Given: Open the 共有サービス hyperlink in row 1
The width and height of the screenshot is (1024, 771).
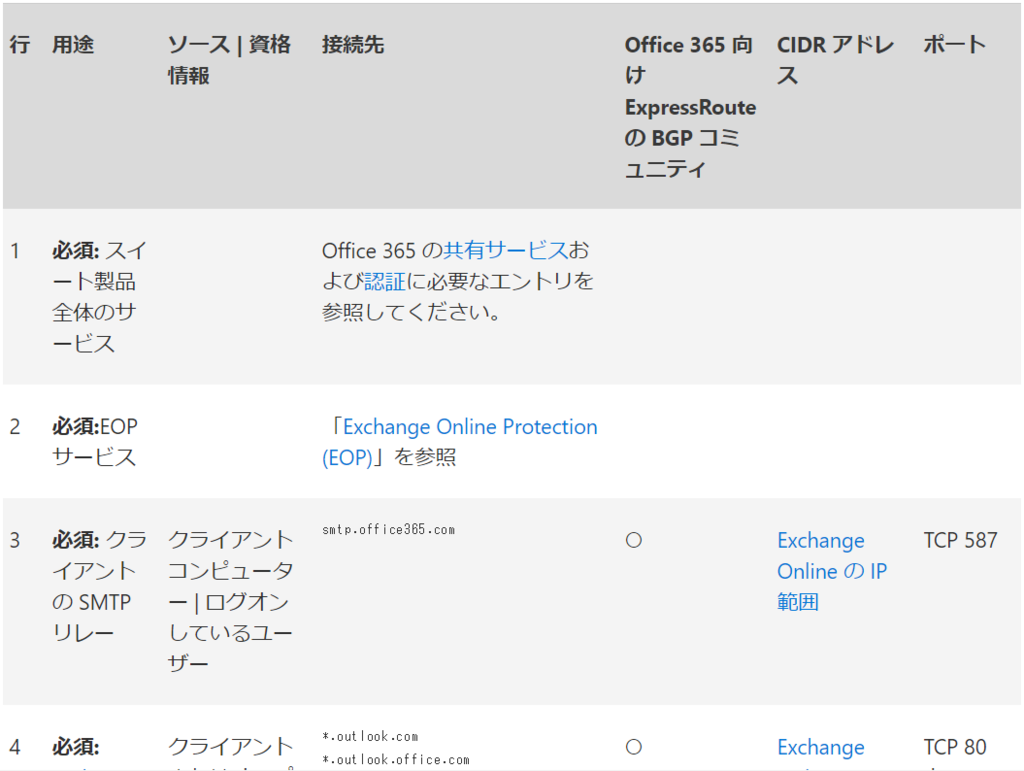Looking at the screenshot, I should pyautogui.click(x=506, y=251).
